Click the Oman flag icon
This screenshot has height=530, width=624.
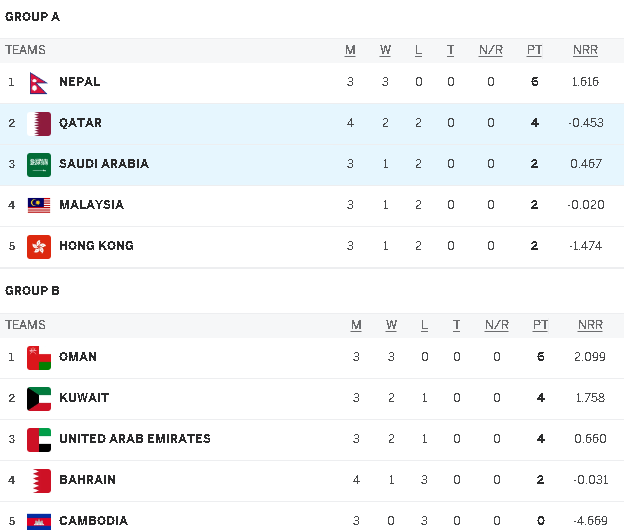point(39,357)
